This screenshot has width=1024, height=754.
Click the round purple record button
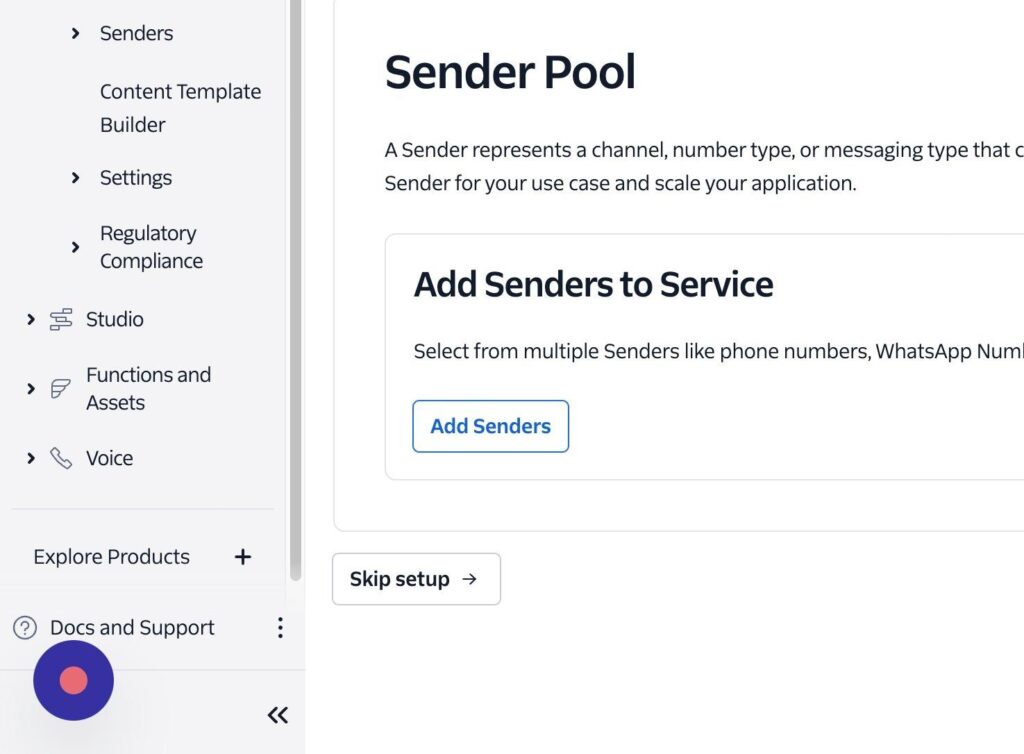pyautogui.click(x=73, y=681)
